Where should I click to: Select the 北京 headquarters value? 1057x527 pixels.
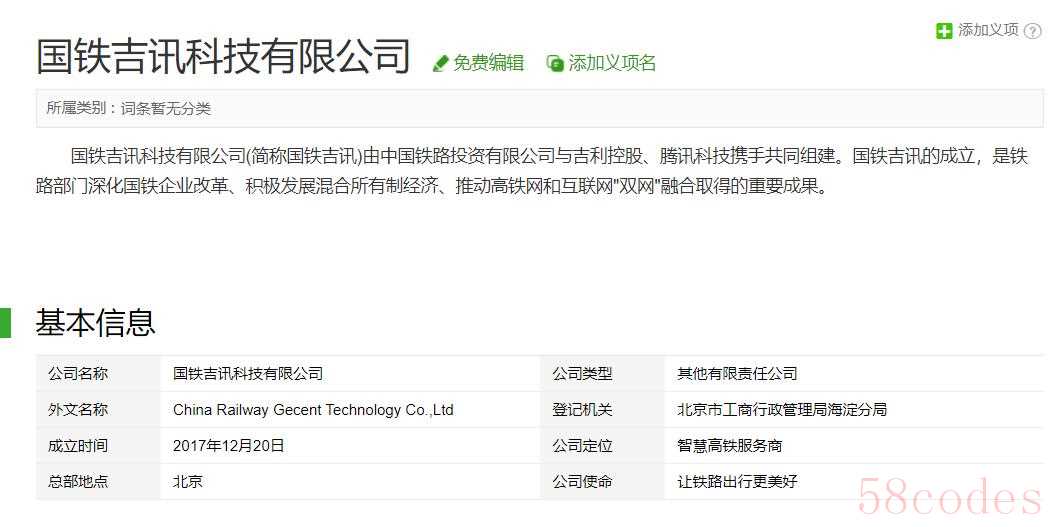(x=188, y=482)
